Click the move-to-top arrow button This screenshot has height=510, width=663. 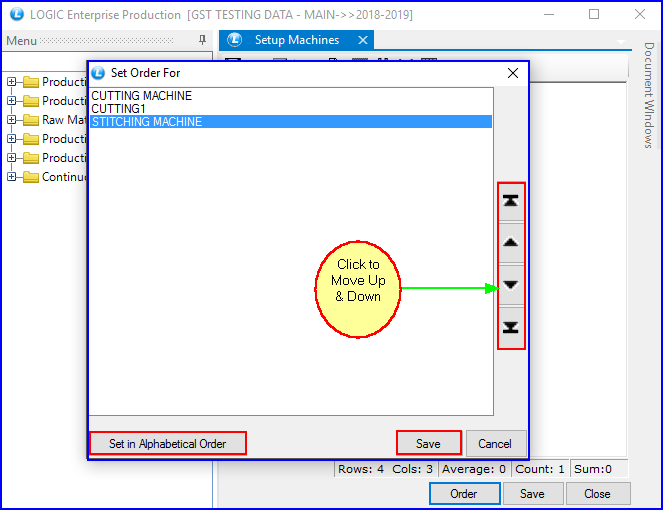pyautogui.click(x=511, y=201)
